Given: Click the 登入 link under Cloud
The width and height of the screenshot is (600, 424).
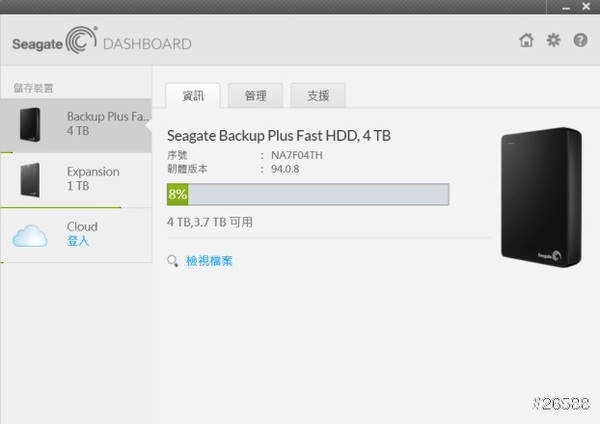Looking at the screenshot, I should [78, 241].
